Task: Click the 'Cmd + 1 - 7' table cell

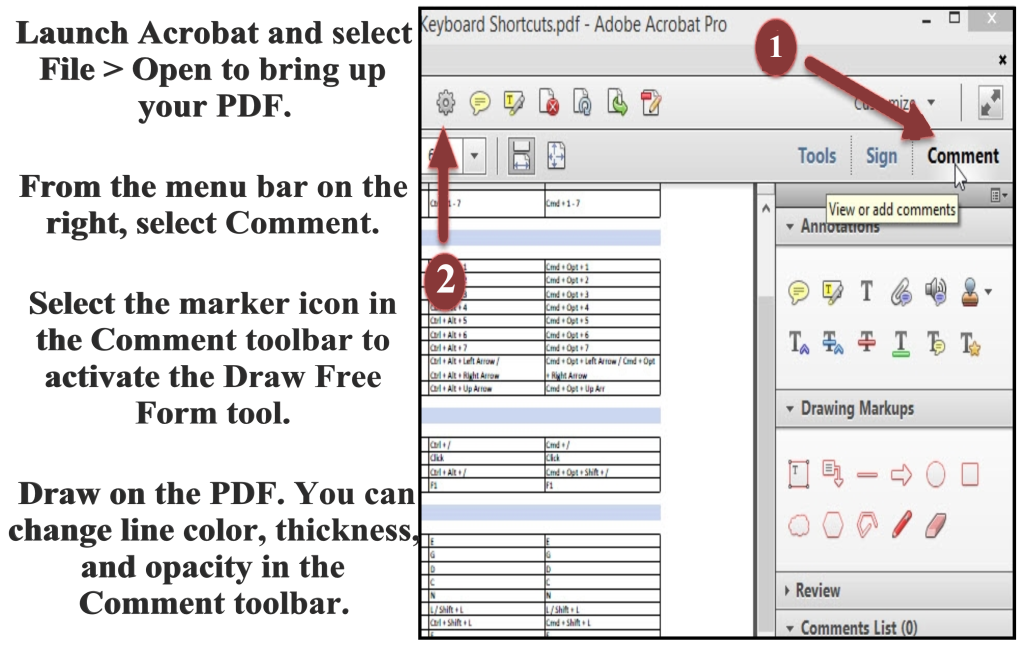Action: pyautogui.click(x=602, y=203)
